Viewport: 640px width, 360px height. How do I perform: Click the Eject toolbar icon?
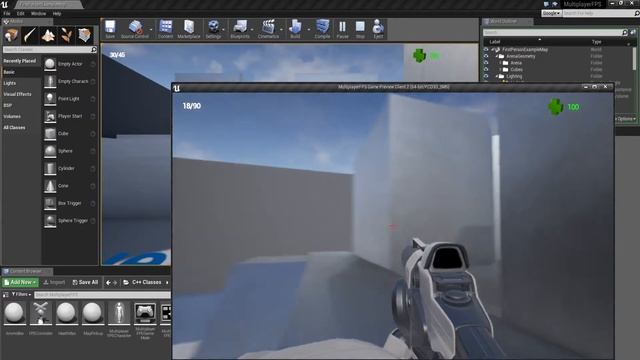point(378,29)
